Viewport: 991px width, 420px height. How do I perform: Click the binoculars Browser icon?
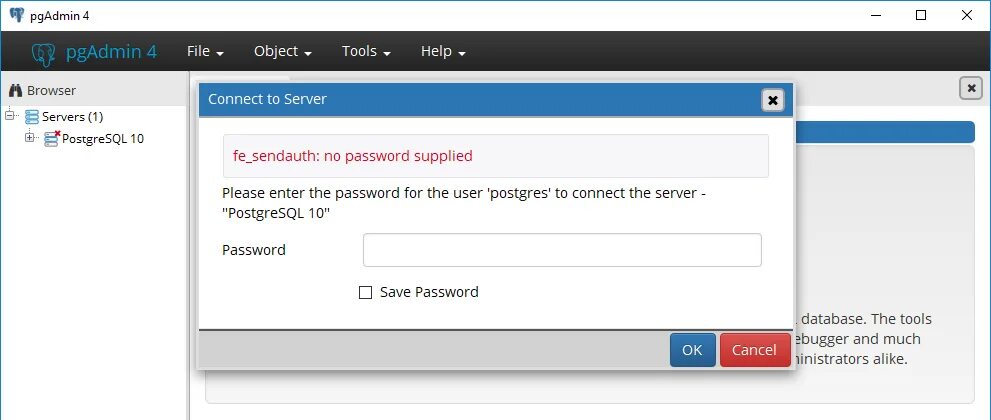15,90
